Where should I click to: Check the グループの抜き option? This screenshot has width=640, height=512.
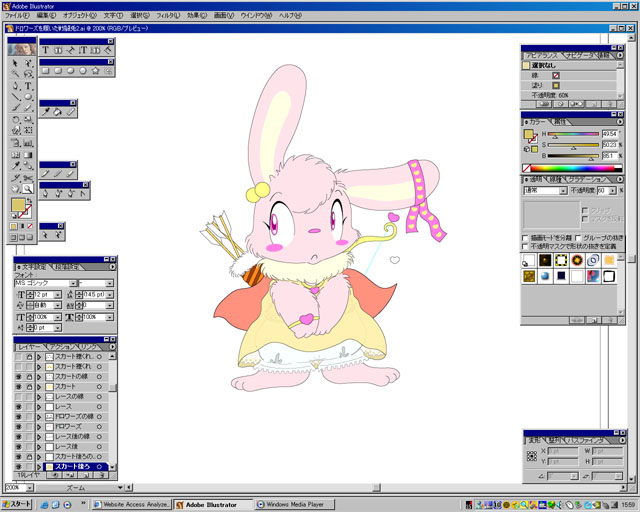pyautogui.click(x=578, y=238)
